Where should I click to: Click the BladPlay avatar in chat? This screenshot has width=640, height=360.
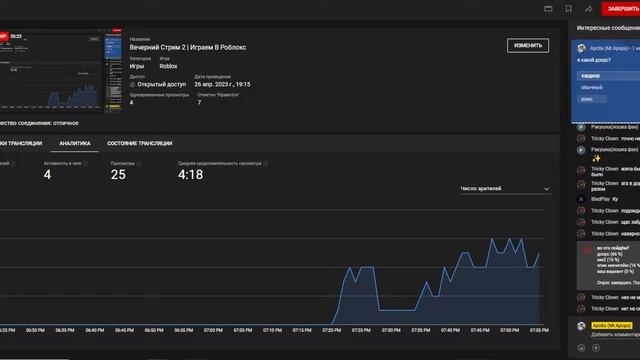[x=581, y=199]
